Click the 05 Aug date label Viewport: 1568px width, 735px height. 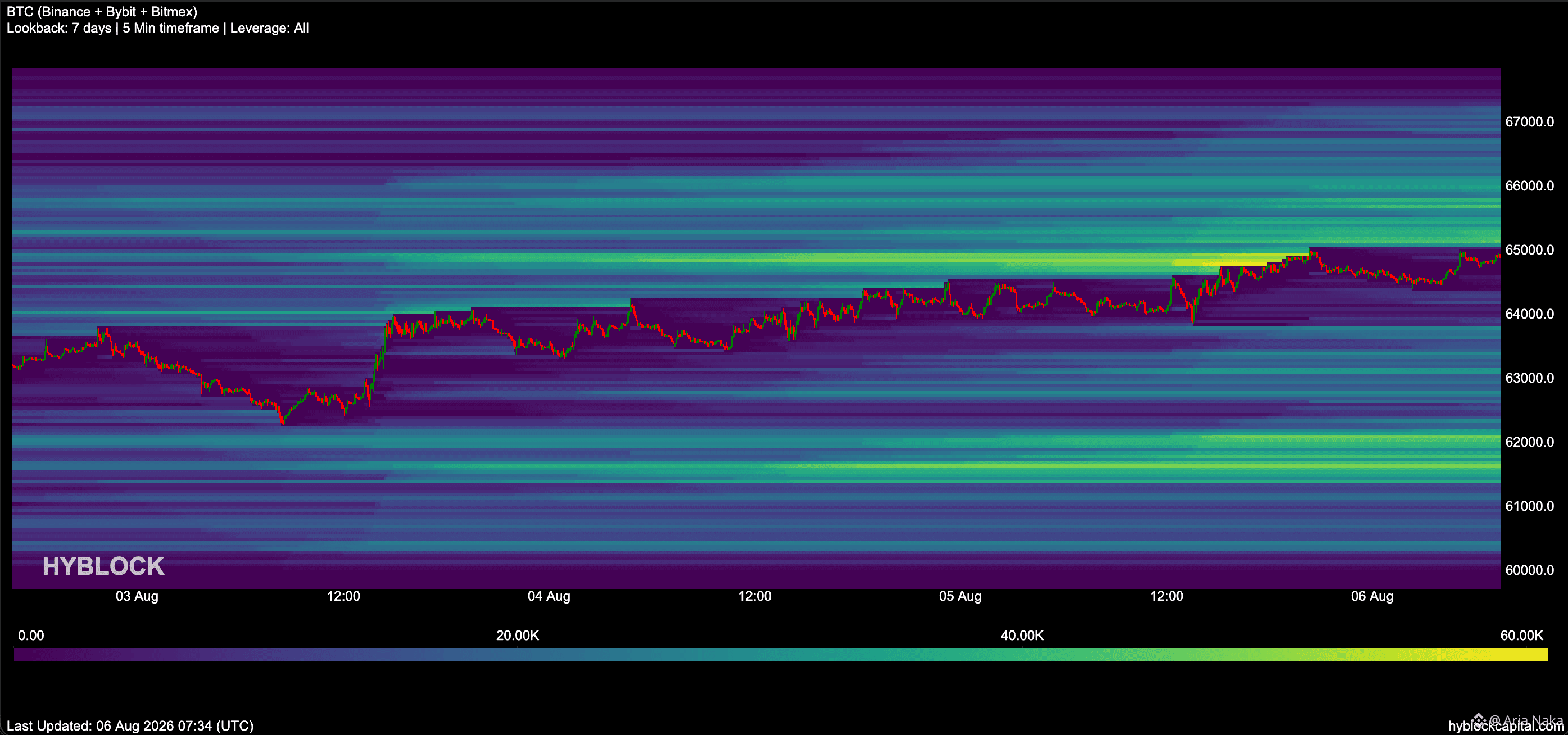click(960, 596)
